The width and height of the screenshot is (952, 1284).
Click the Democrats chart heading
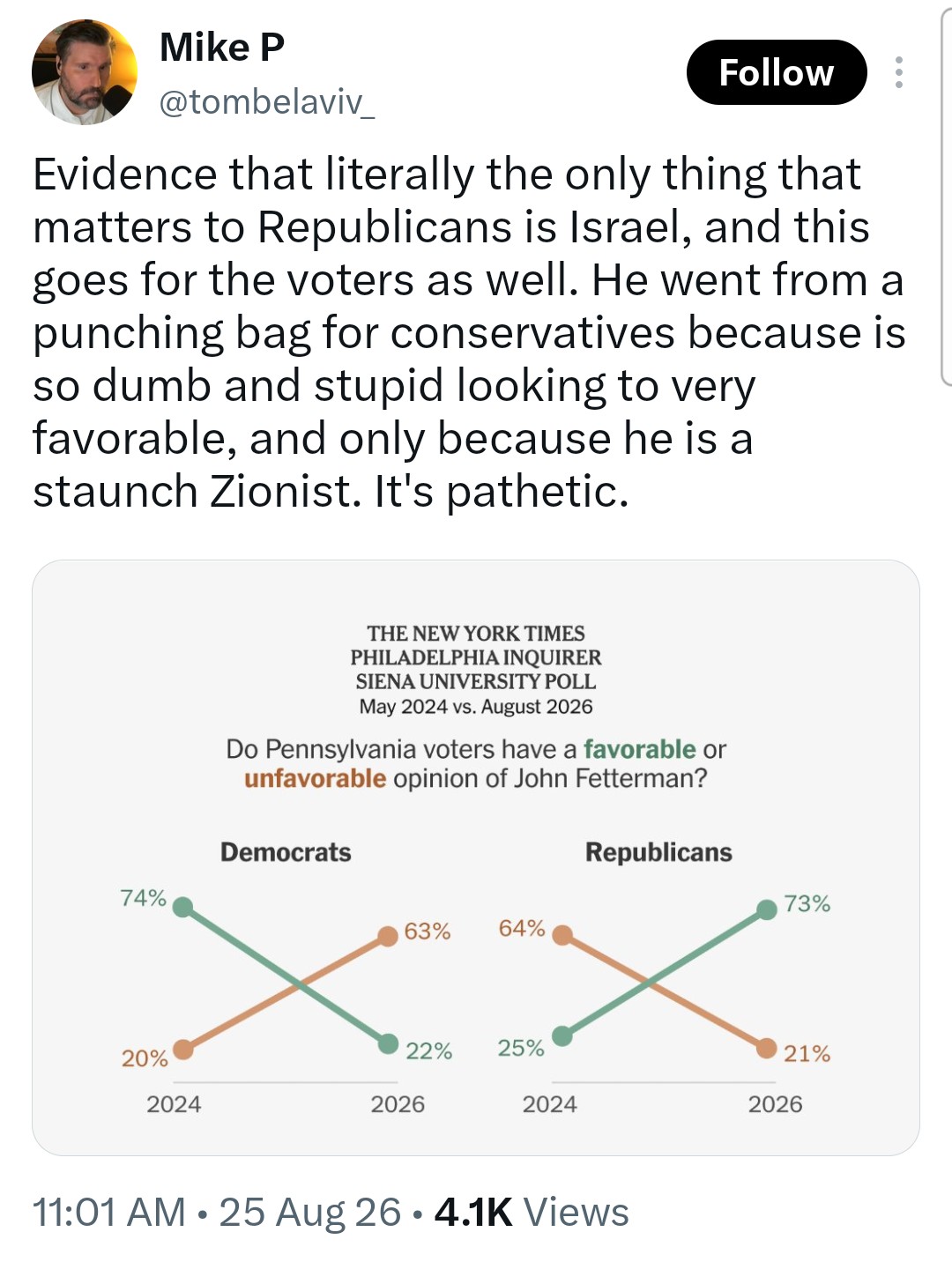286,852
